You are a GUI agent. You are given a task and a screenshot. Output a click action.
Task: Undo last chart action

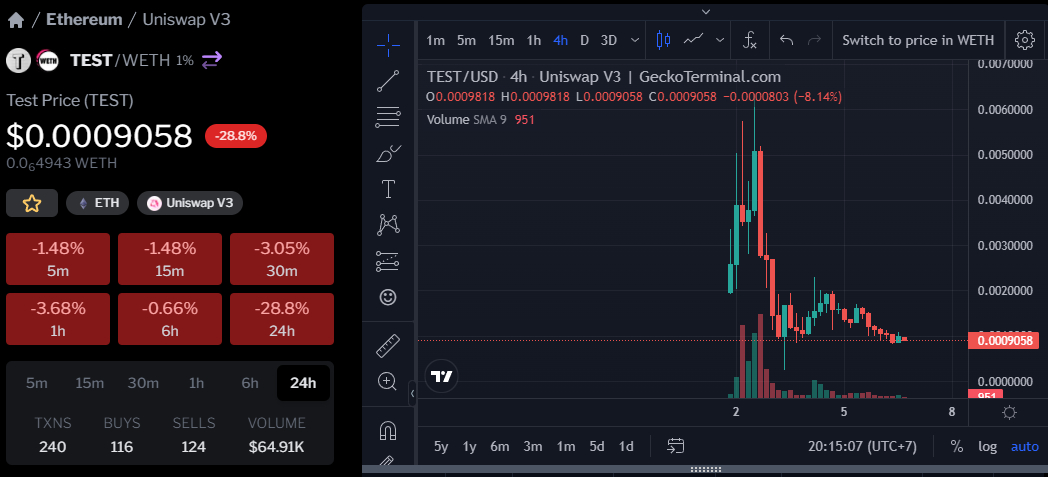[787, 40]
